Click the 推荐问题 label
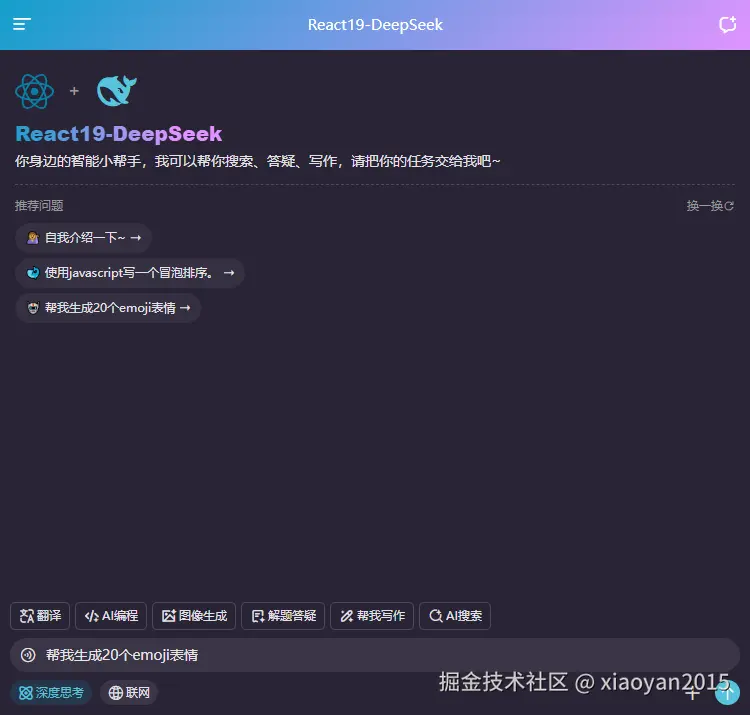 [x=39, y=206]
